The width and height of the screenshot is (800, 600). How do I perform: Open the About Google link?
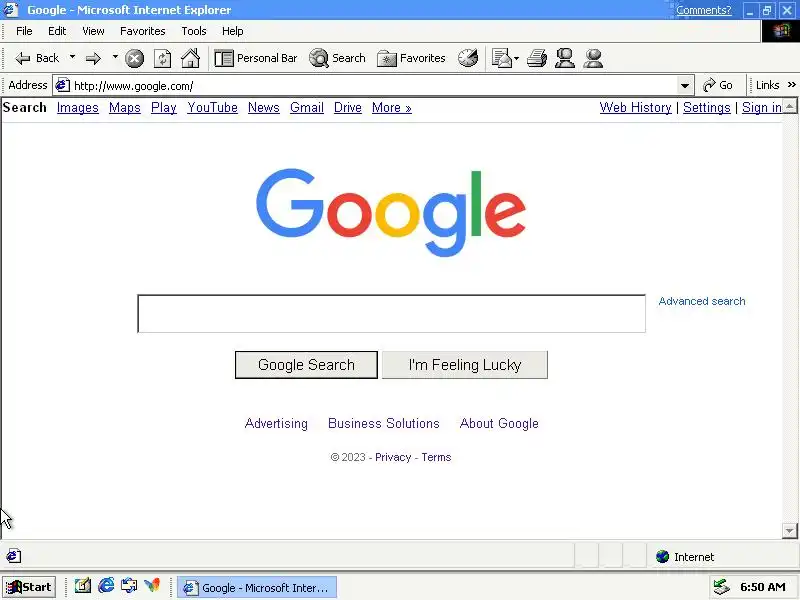pos(499,423)
